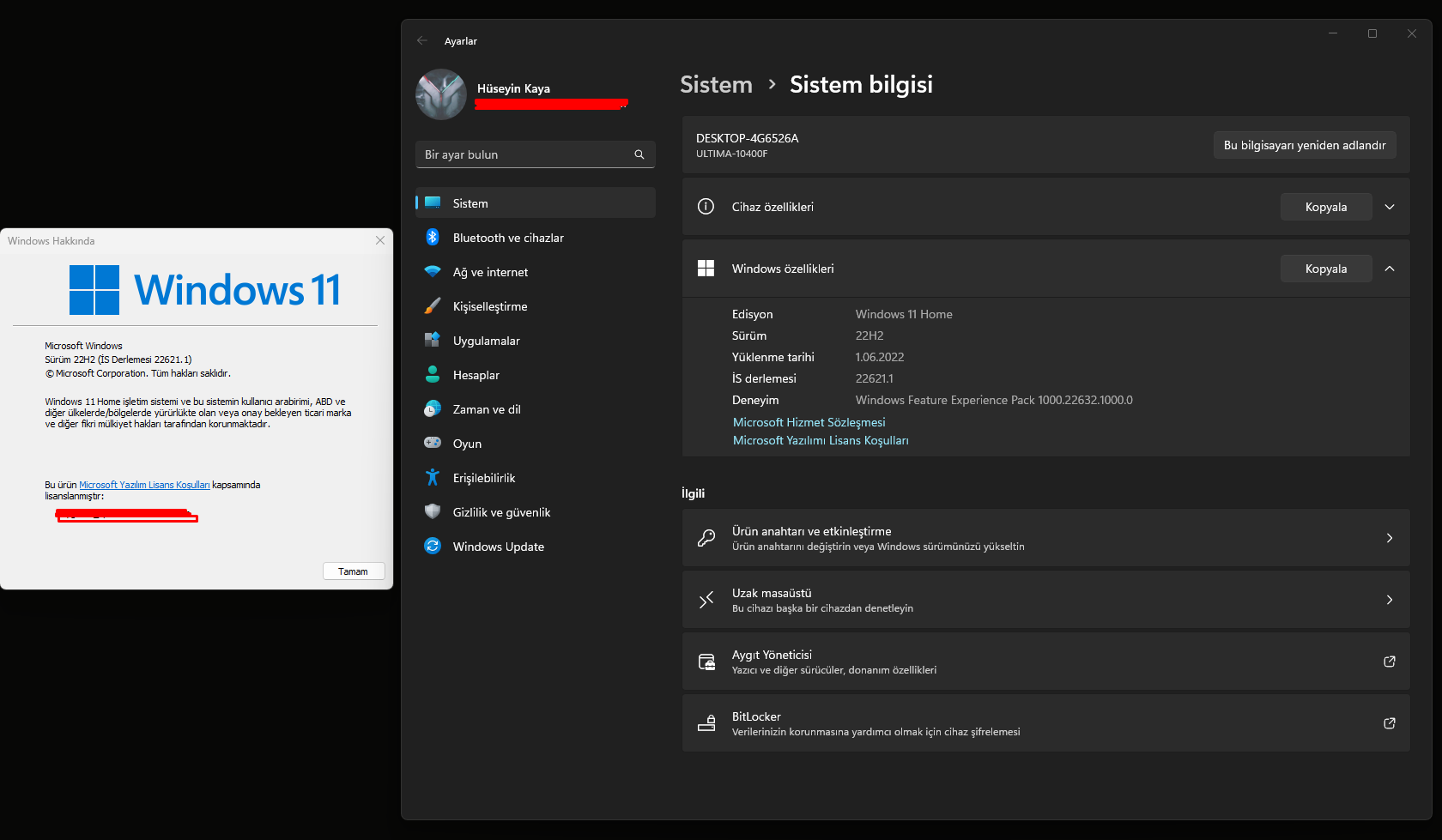Open Oyun settings page
This screenshot has width=1442, height=840.
[536, 443]
